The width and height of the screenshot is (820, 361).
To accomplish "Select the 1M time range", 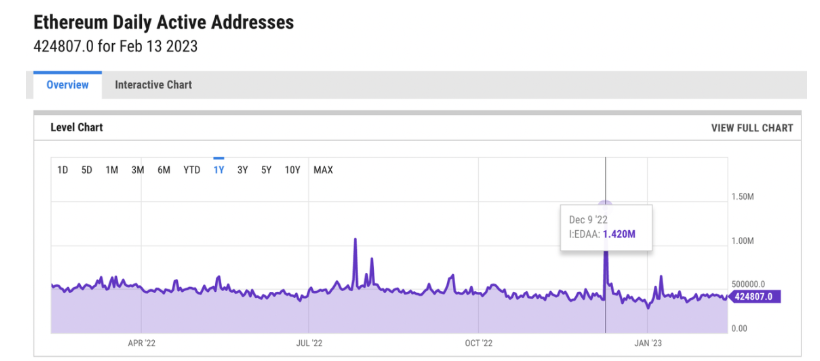I will [111, 170].
